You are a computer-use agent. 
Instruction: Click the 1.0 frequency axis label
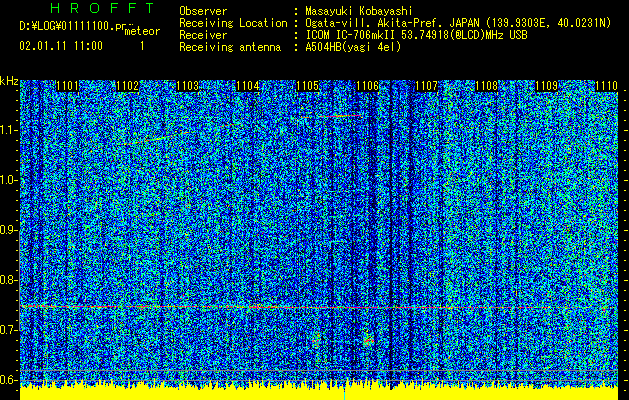pyautogui.click(x=9, y=180)
